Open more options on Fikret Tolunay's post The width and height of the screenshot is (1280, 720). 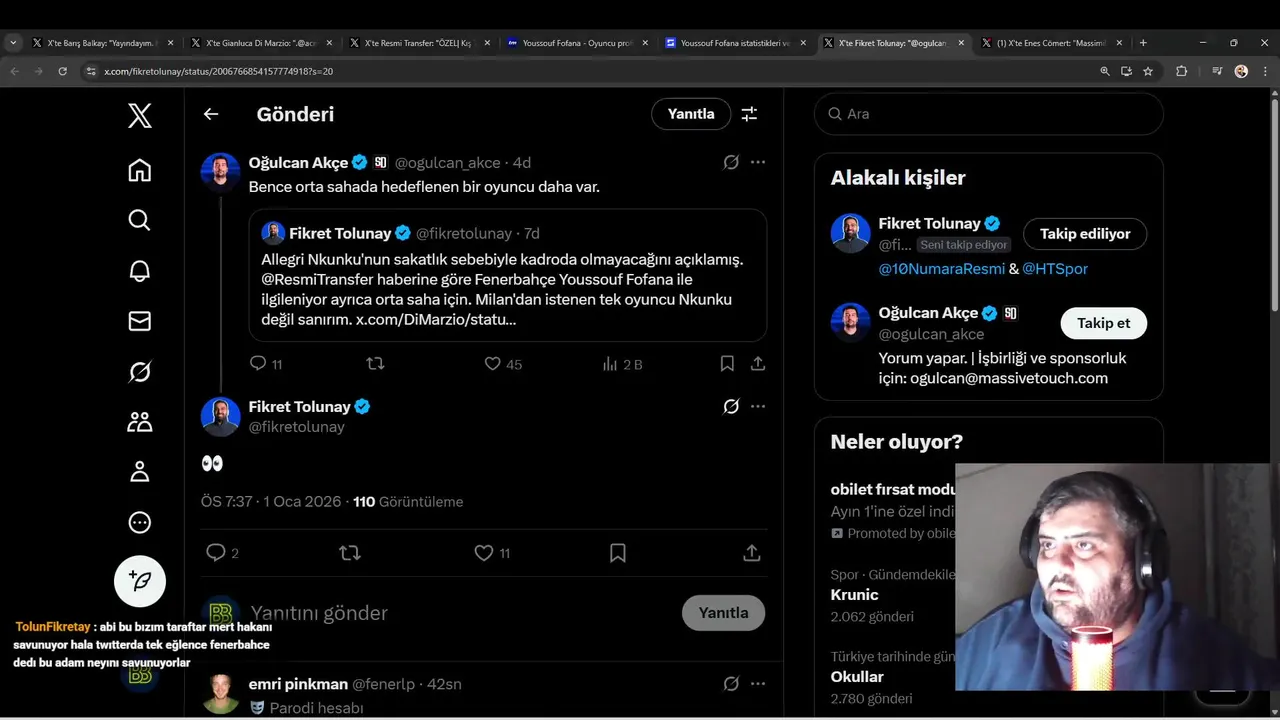pyautogui.click(x=758, y=406)
